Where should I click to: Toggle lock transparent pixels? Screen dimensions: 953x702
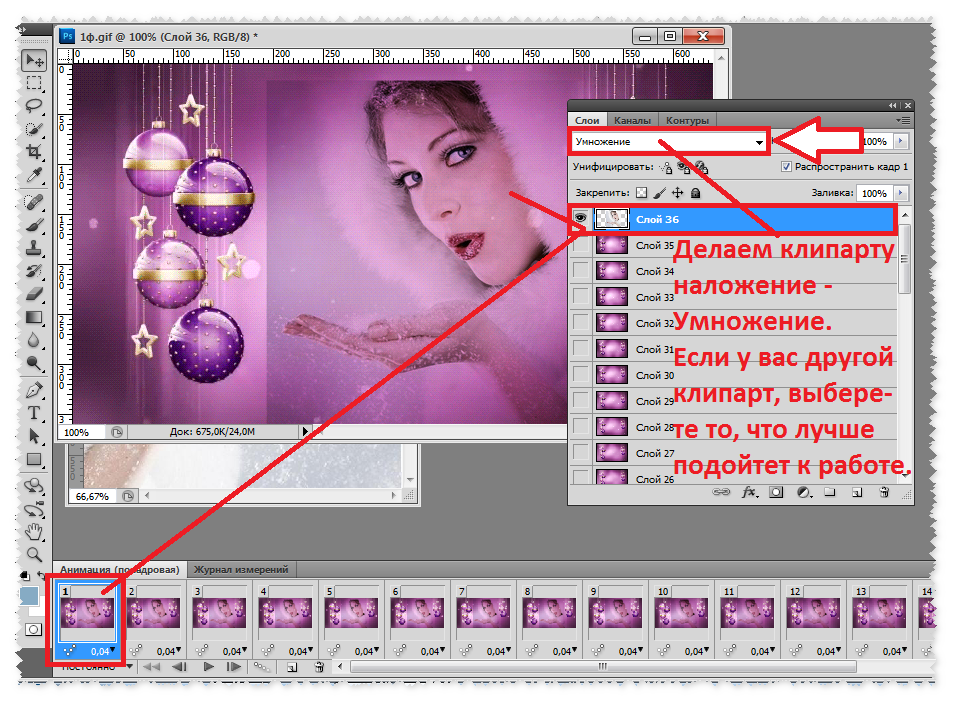641,193
